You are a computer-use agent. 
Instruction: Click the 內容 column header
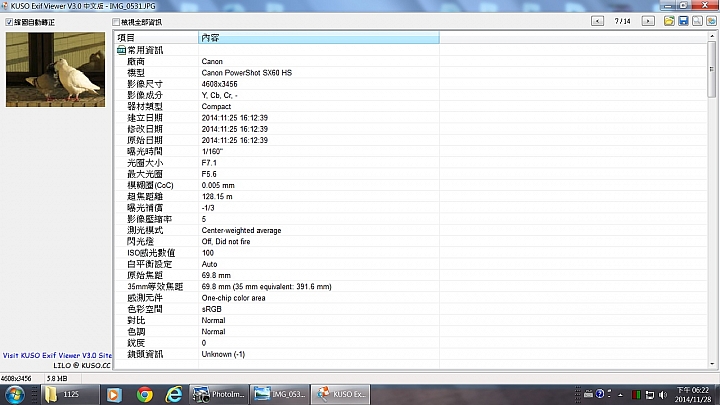tap(319, 38)
